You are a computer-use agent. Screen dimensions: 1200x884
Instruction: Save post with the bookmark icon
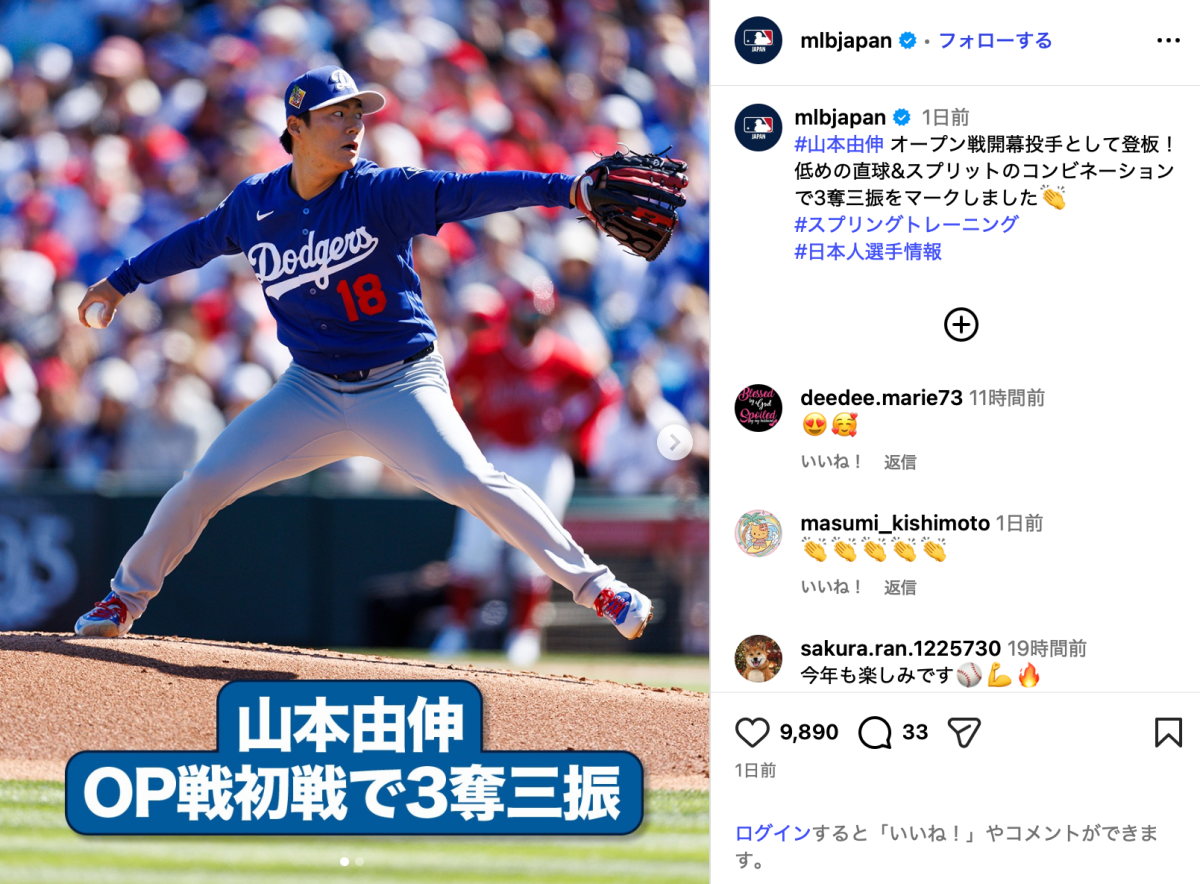coord(1168,733)
